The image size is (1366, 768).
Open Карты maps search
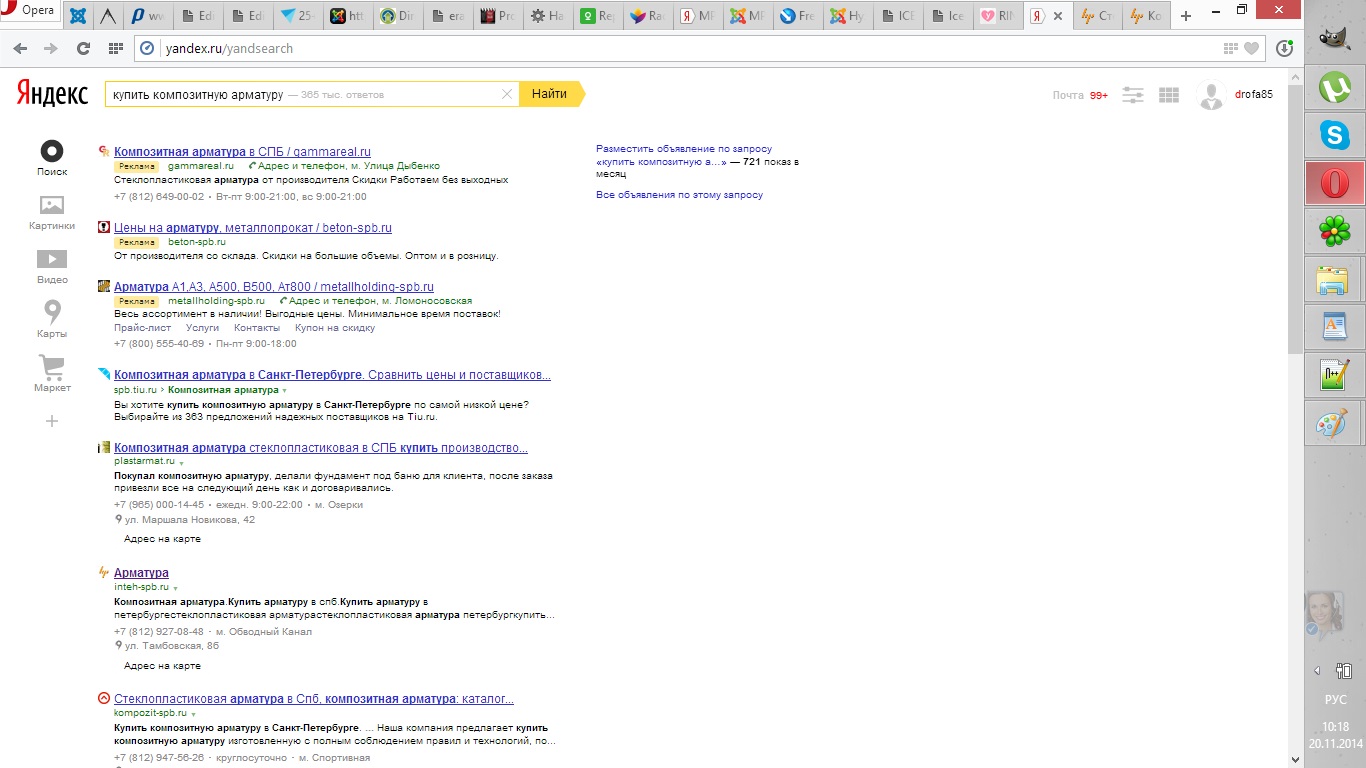point(52,320)
